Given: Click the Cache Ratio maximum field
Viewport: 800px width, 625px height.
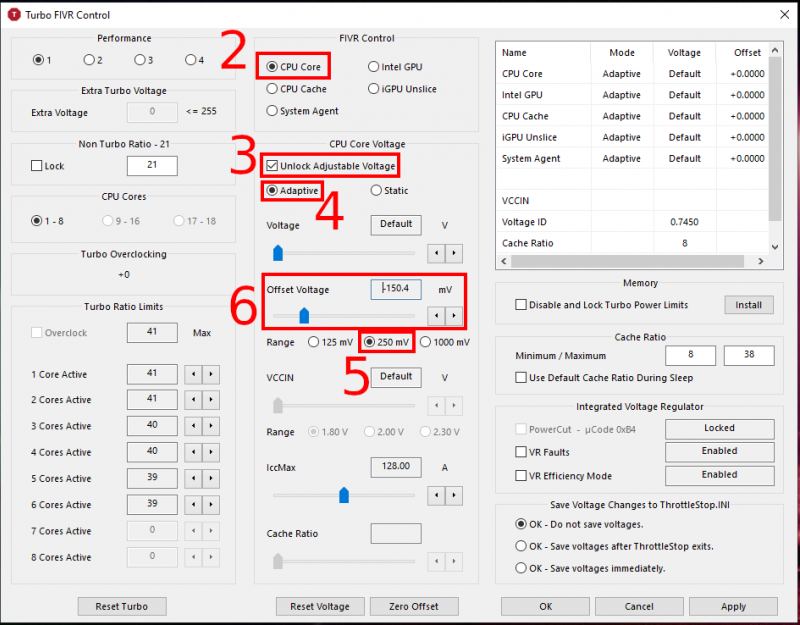Looking at the screenshot, I should pos(748,355).
